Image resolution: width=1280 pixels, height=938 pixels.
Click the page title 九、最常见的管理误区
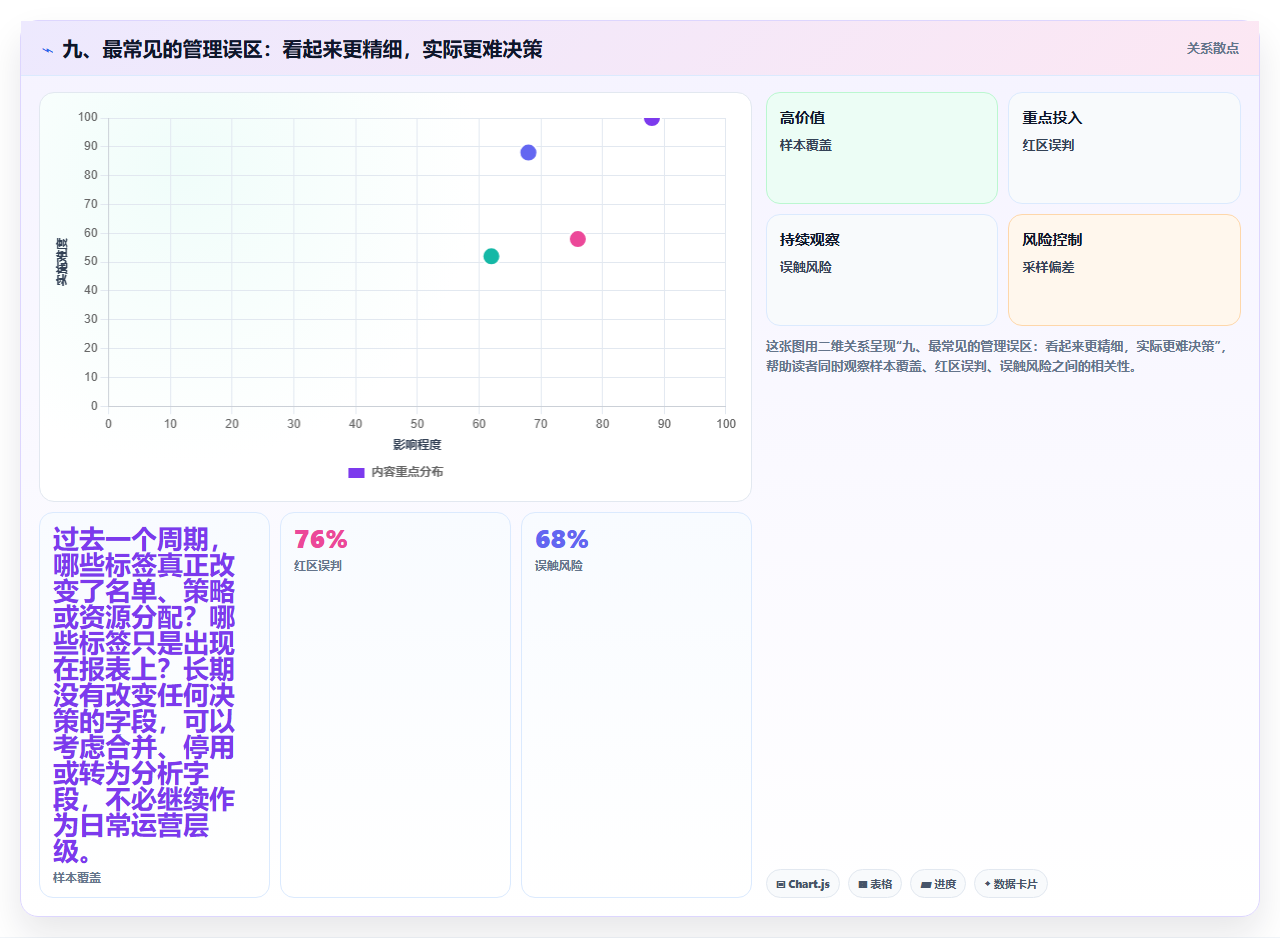point(302,49)
